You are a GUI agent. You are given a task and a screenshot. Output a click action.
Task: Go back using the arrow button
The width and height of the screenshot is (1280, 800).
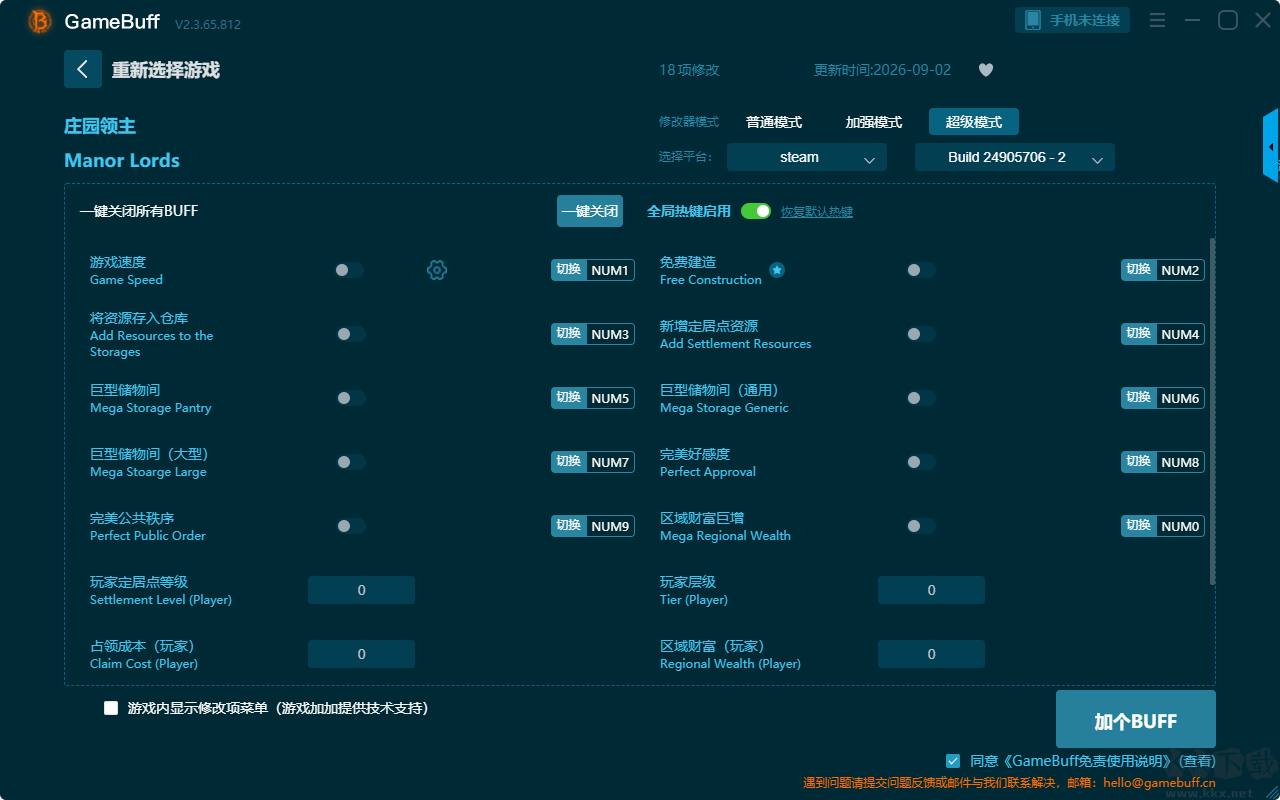coord(83,69)
